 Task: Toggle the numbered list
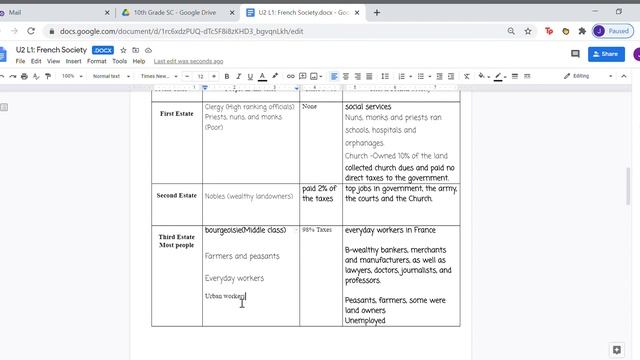tap(401, 76)
